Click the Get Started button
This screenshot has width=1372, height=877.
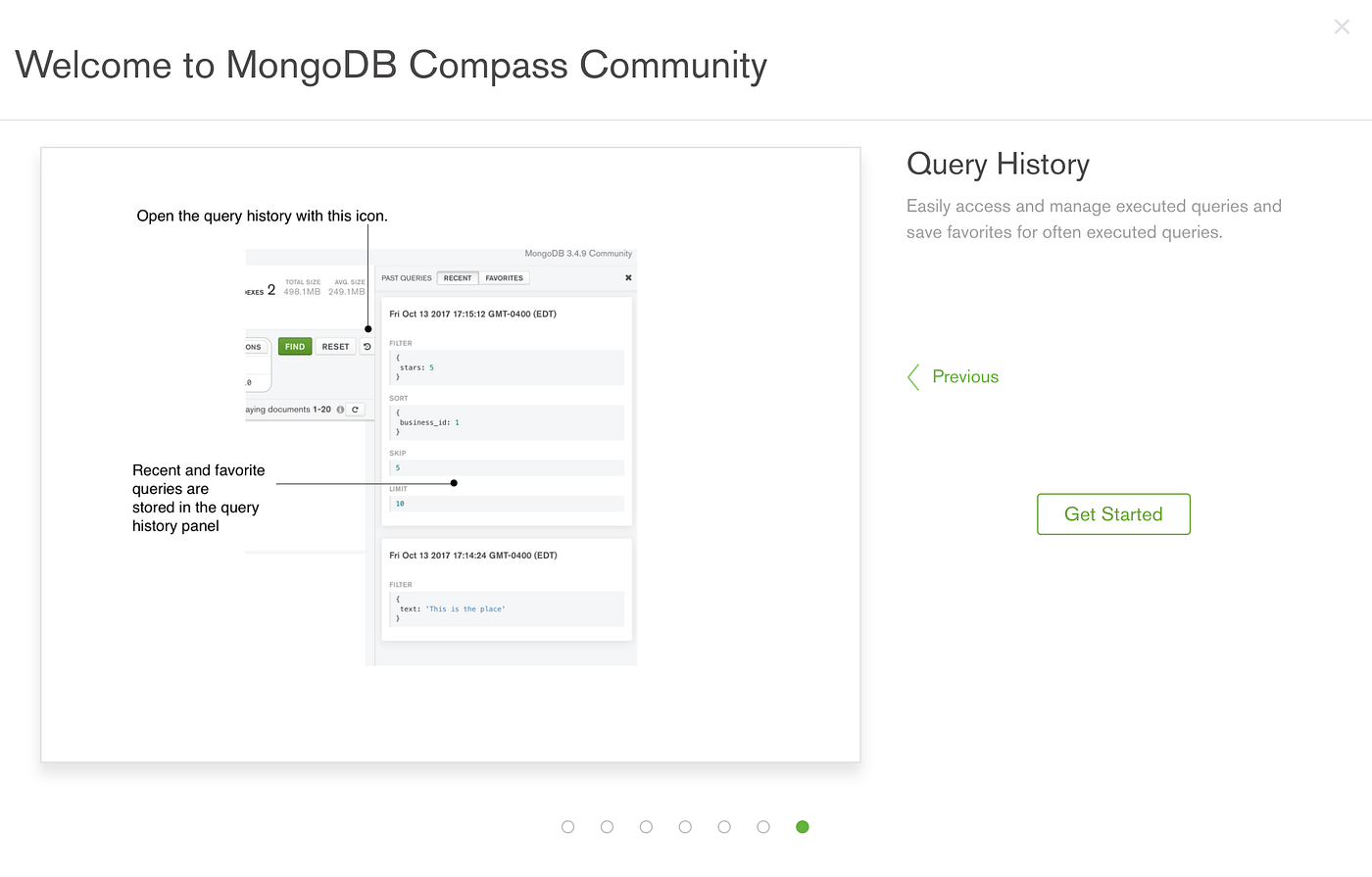tap(1113, 513)
